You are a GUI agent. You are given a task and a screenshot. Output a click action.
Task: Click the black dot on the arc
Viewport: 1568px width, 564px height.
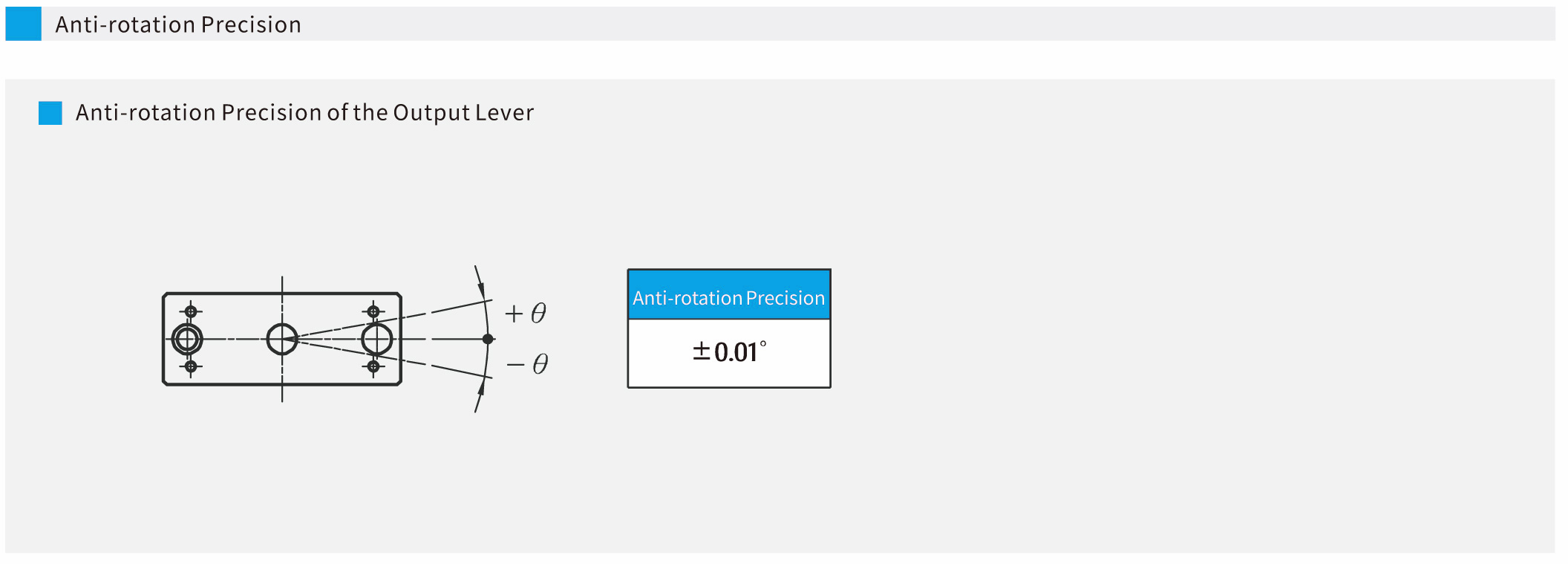[488, 339]
